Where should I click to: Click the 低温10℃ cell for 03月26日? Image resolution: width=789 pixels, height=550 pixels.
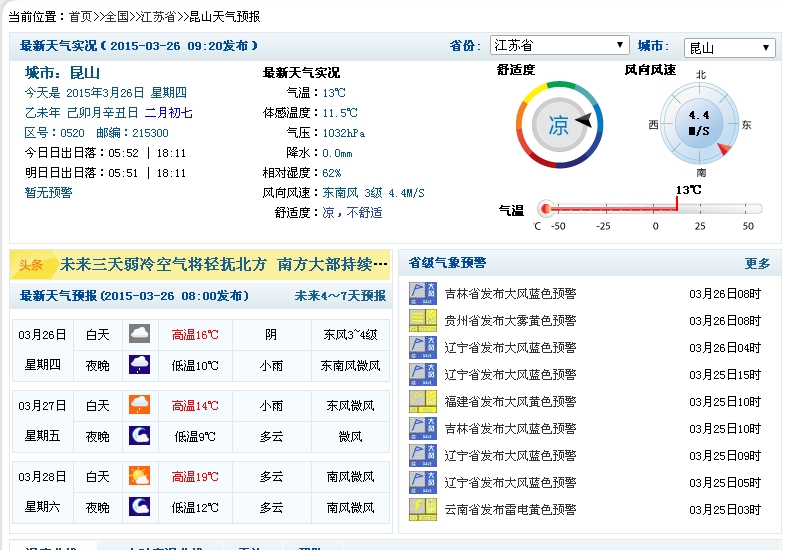click(x=195, y=366)
